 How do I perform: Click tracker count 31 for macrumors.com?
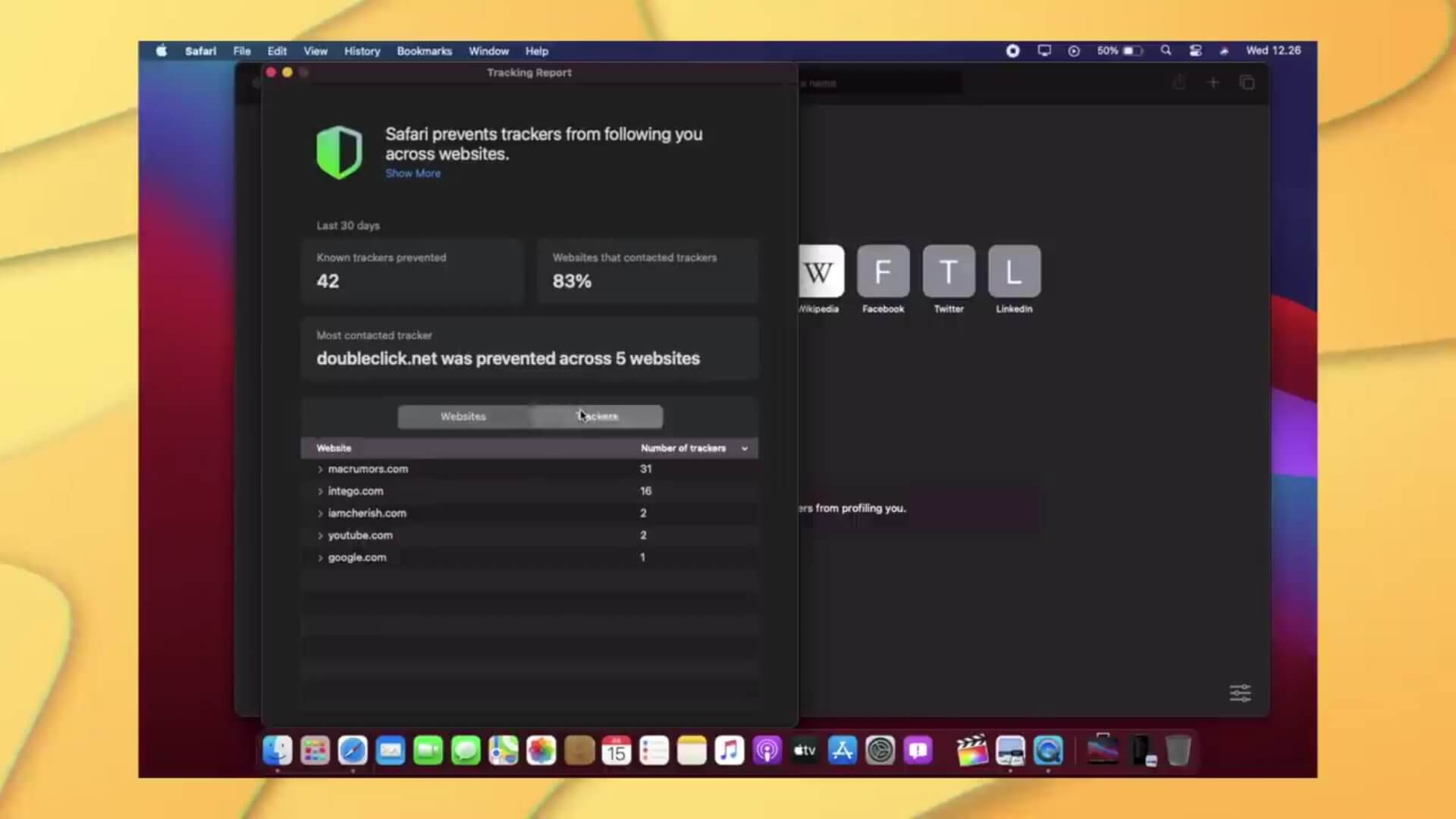(645, 469)
